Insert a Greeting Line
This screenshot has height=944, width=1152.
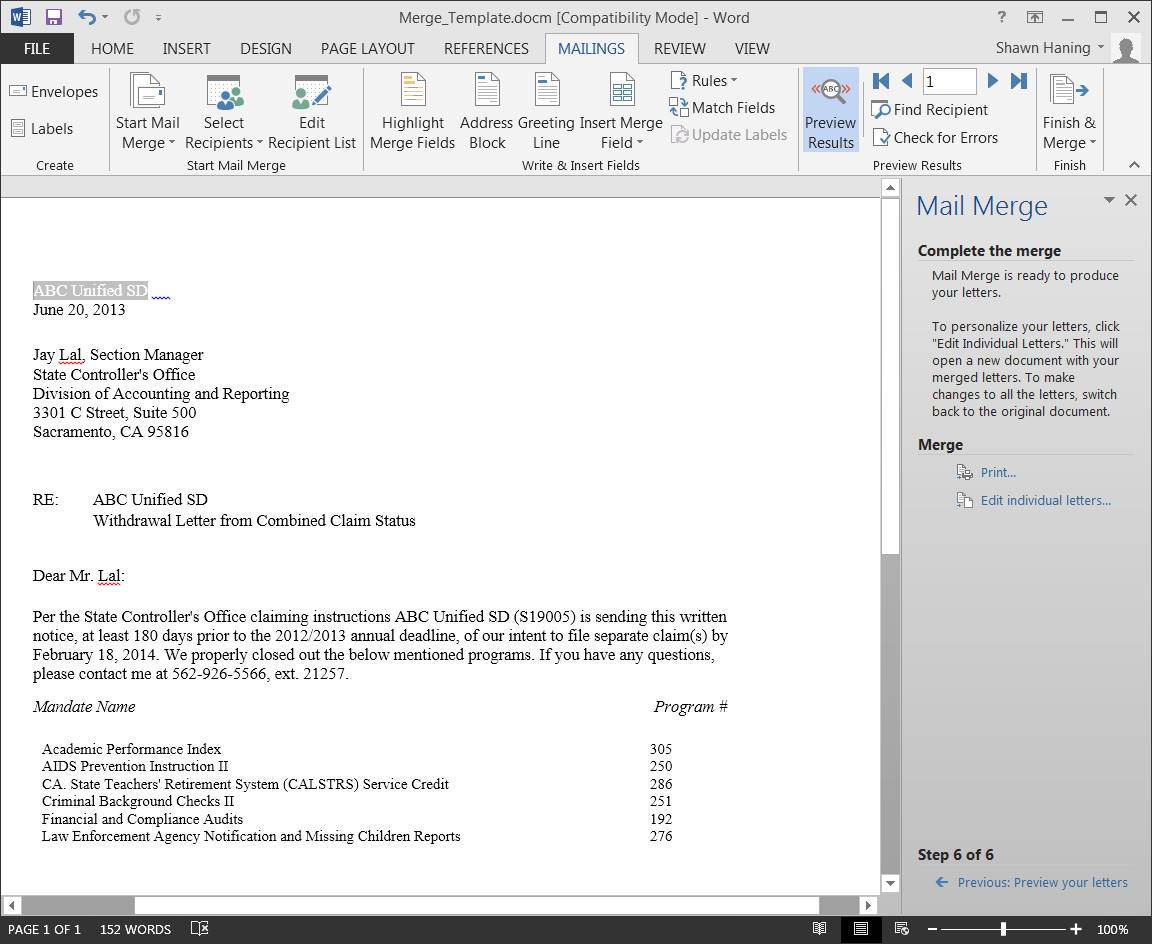(x=546, y=112)
